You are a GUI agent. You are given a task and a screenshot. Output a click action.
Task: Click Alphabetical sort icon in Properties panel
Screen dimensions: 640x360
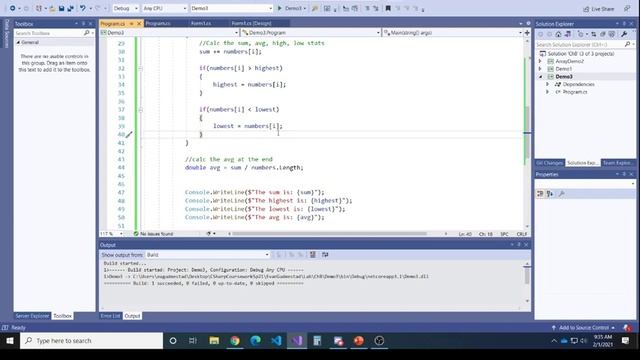pos(550,193)
